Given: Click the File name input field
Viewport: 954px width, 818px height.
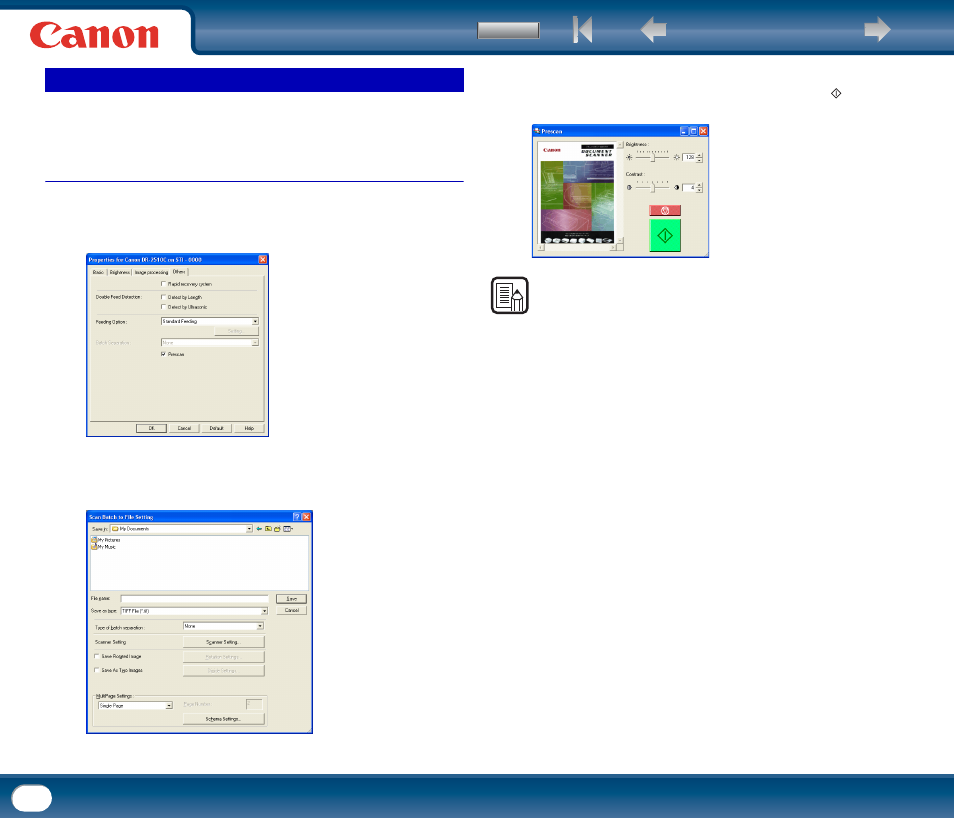Looking at the screenshot, I should 194,599.
